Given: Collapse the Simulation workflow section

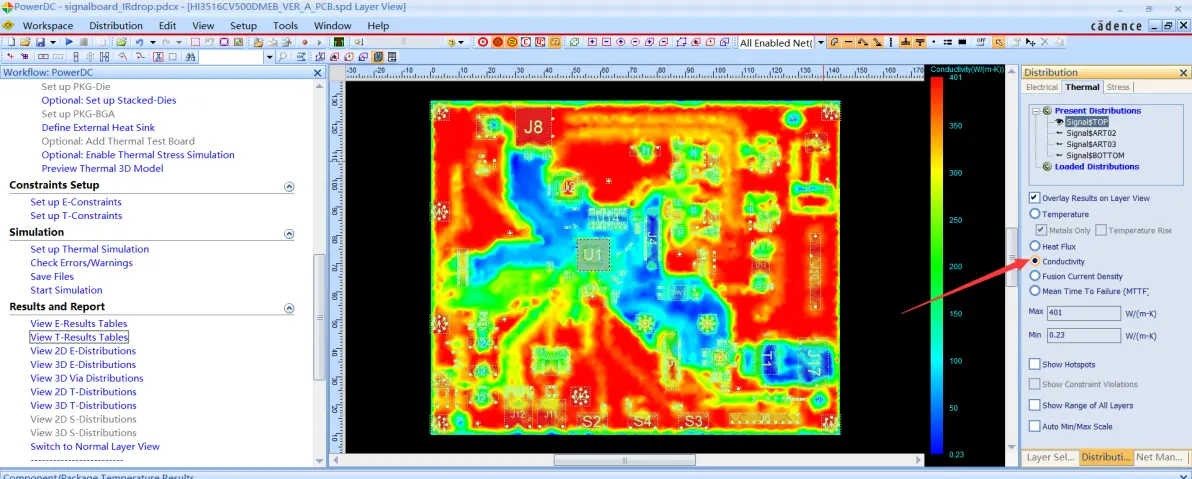Looking at the screenshot, I should pyautogui.click(x=289, y=233).
